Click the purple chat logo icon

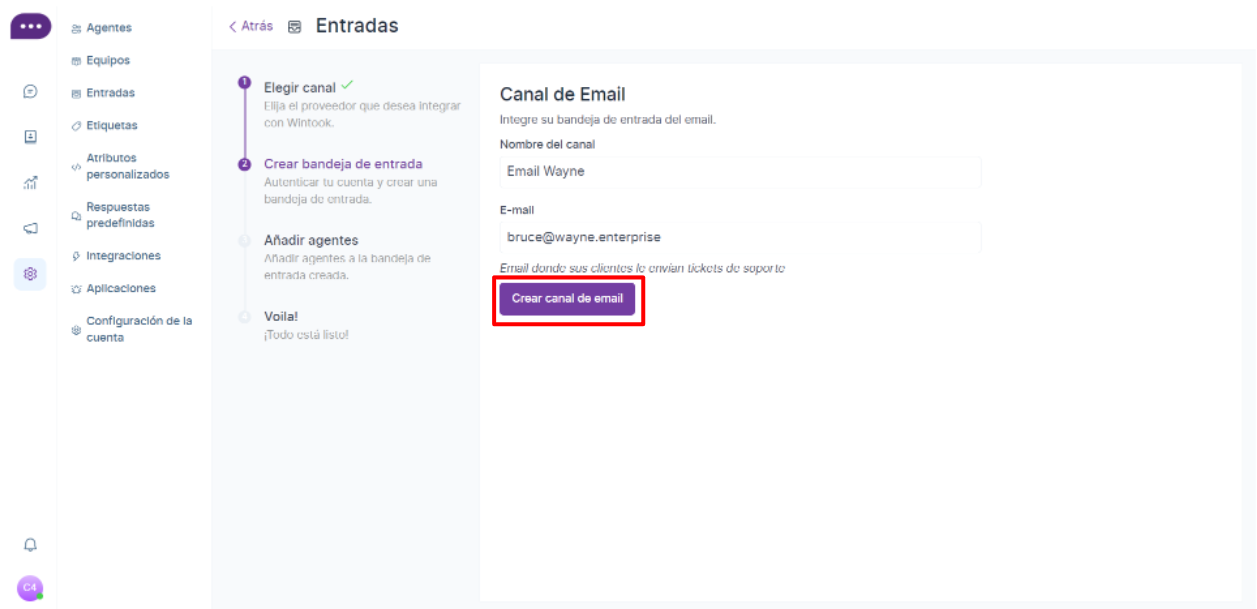pyautogui.click(x=30, y=27)
